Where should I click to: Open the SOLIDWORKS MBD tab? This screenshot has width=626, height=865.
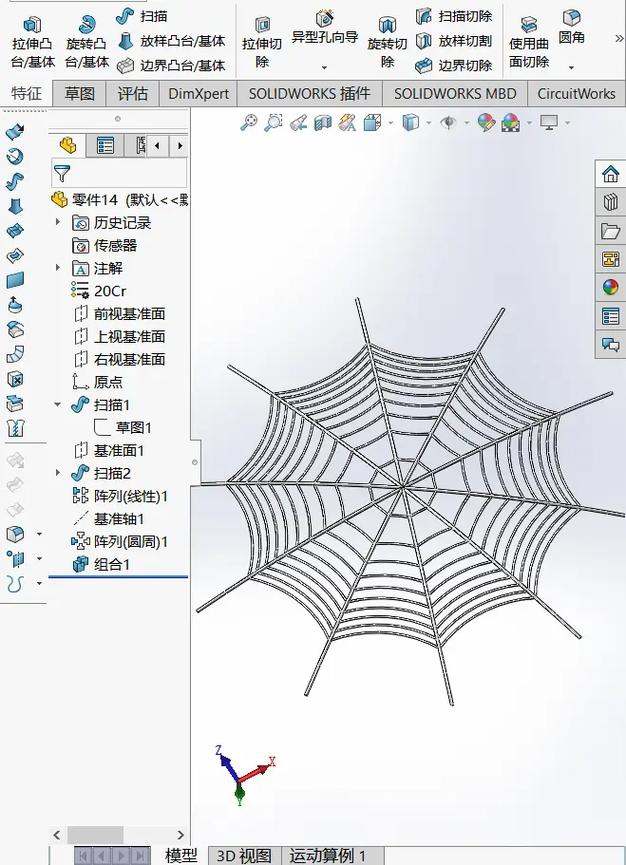455,93
